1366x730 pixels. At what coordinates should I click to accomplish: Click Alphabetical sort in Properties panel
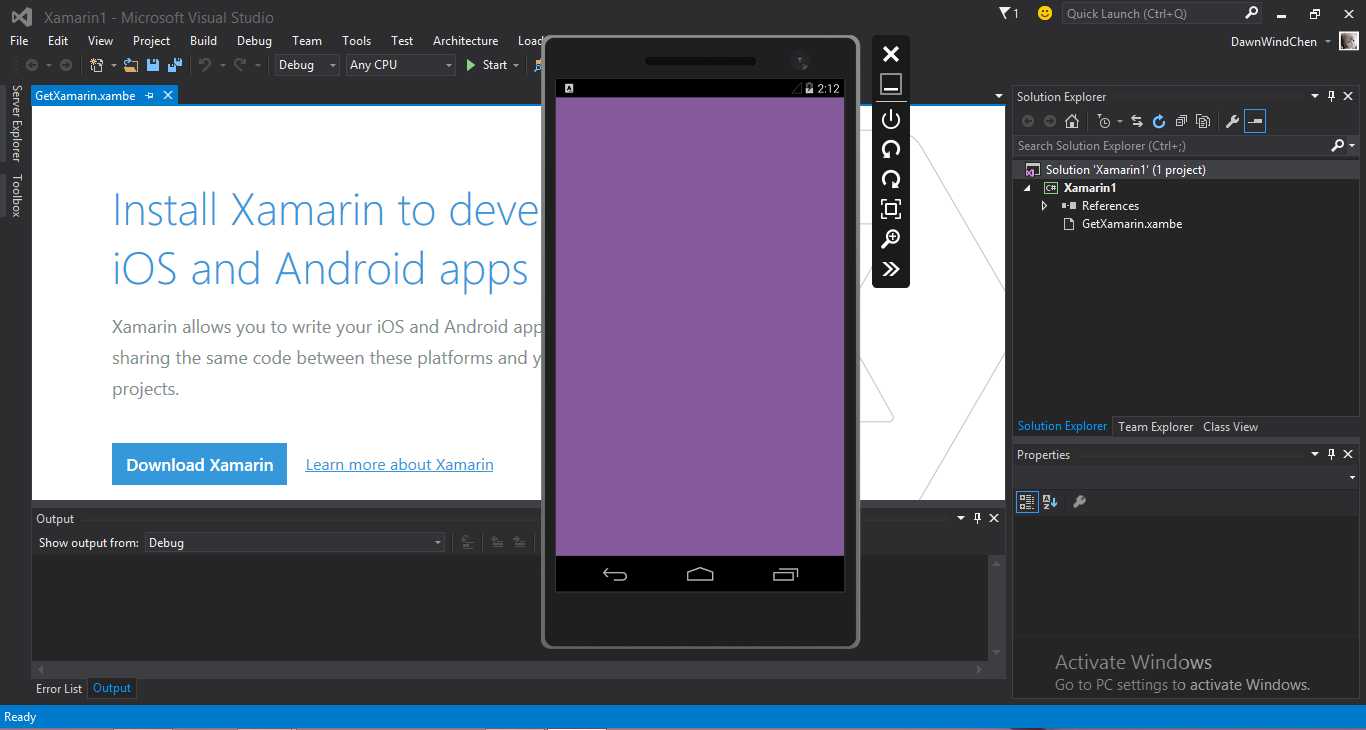click(x=1050, y=502)
